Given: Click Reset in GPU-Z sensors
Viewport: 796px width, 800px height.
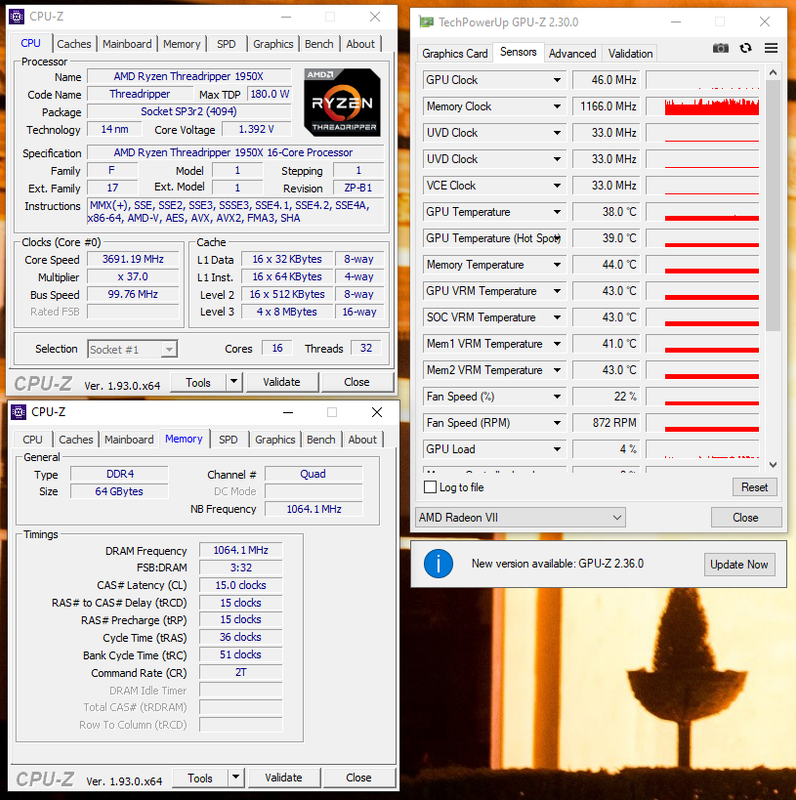Looking at the screenshot, I should (754, 487).
